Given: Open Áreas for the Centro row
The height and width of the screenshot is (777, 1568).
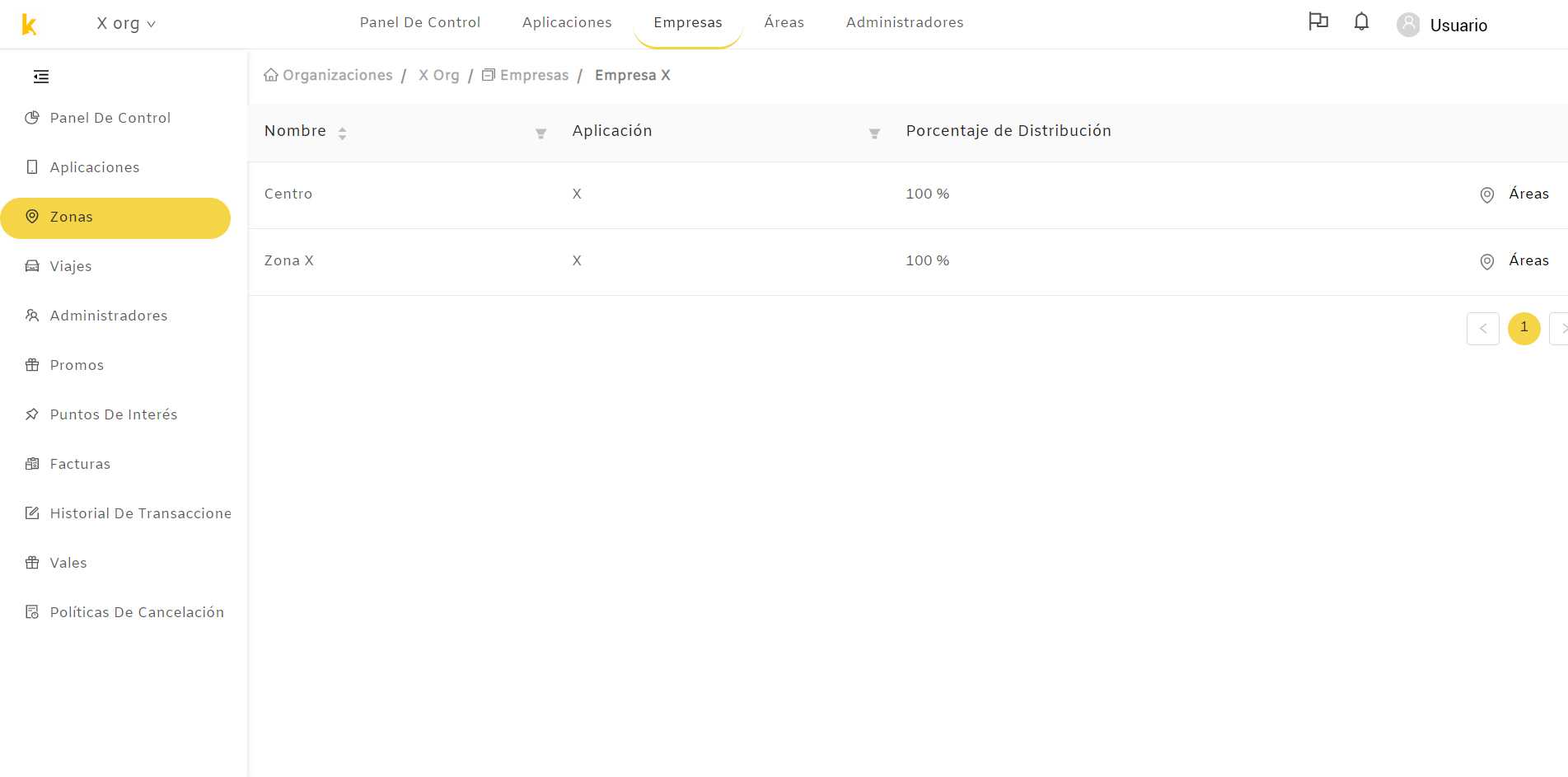Looking at the screenshot, I should (x=1529, y=194).
